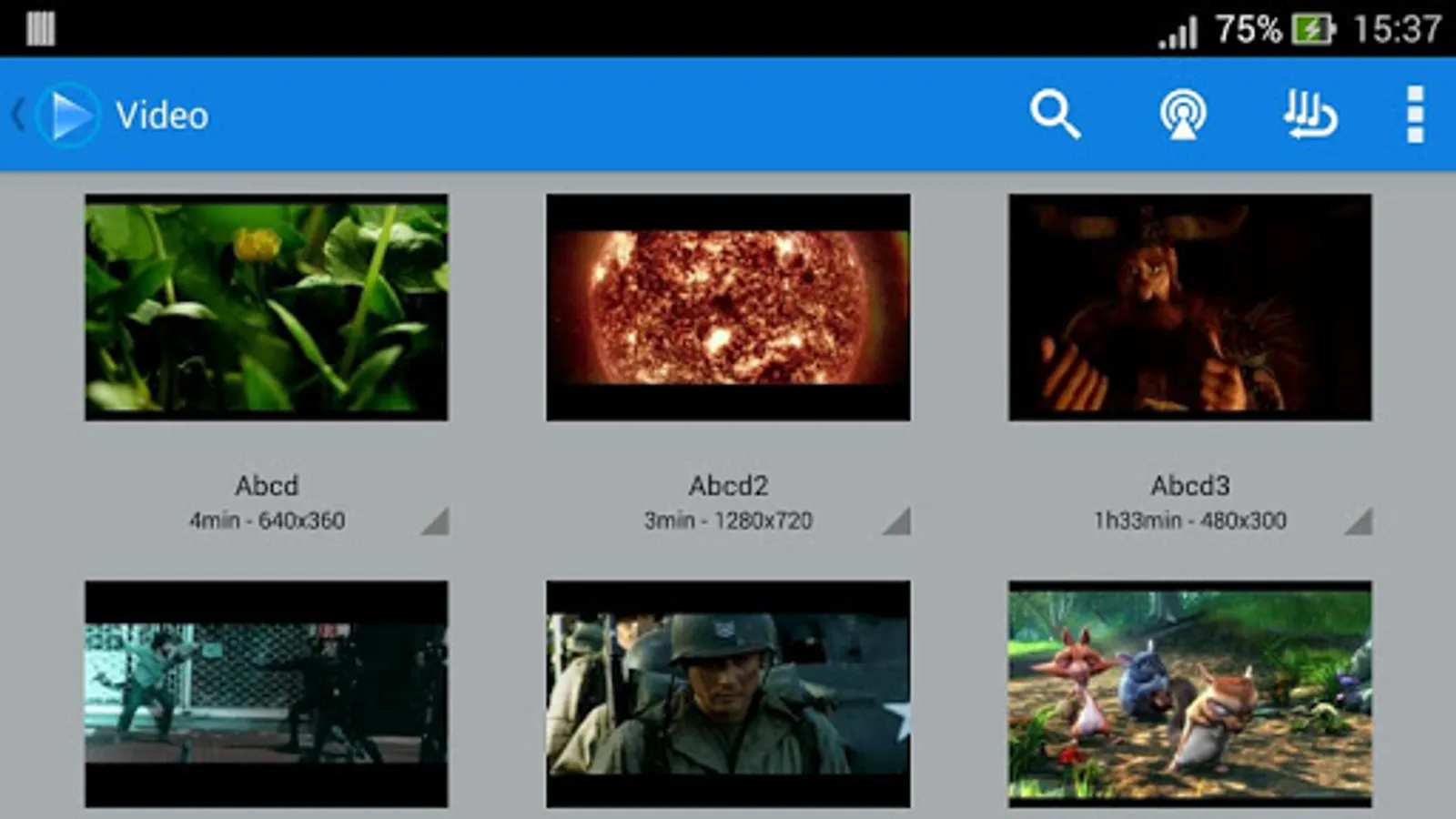Tap the 3min - 1280x720 details
This screenshot has height=819, width=1456.
pos(728,521)
